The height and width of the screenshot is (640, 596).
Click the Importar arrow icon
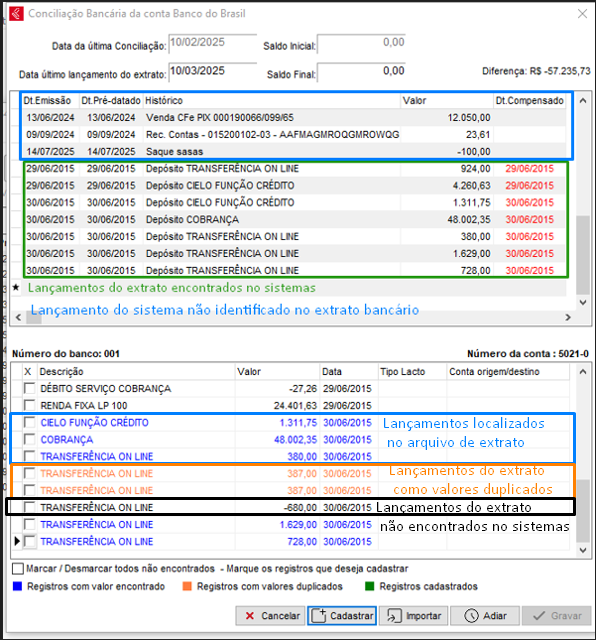pyautogui.click(x=394, y=616)
